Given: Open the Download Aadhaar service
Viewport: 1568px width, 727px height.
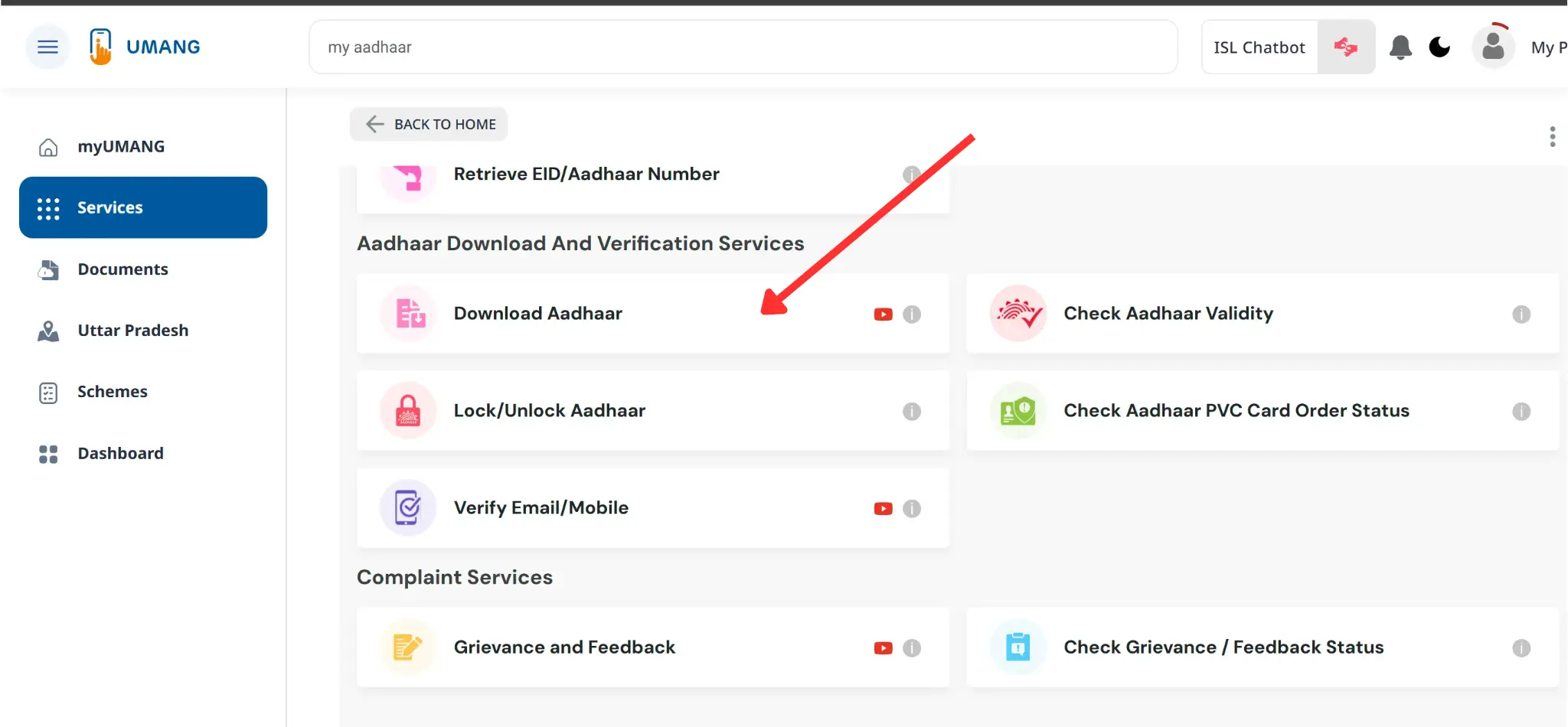Looking at the screenshot, I should [x=537, y=314].
